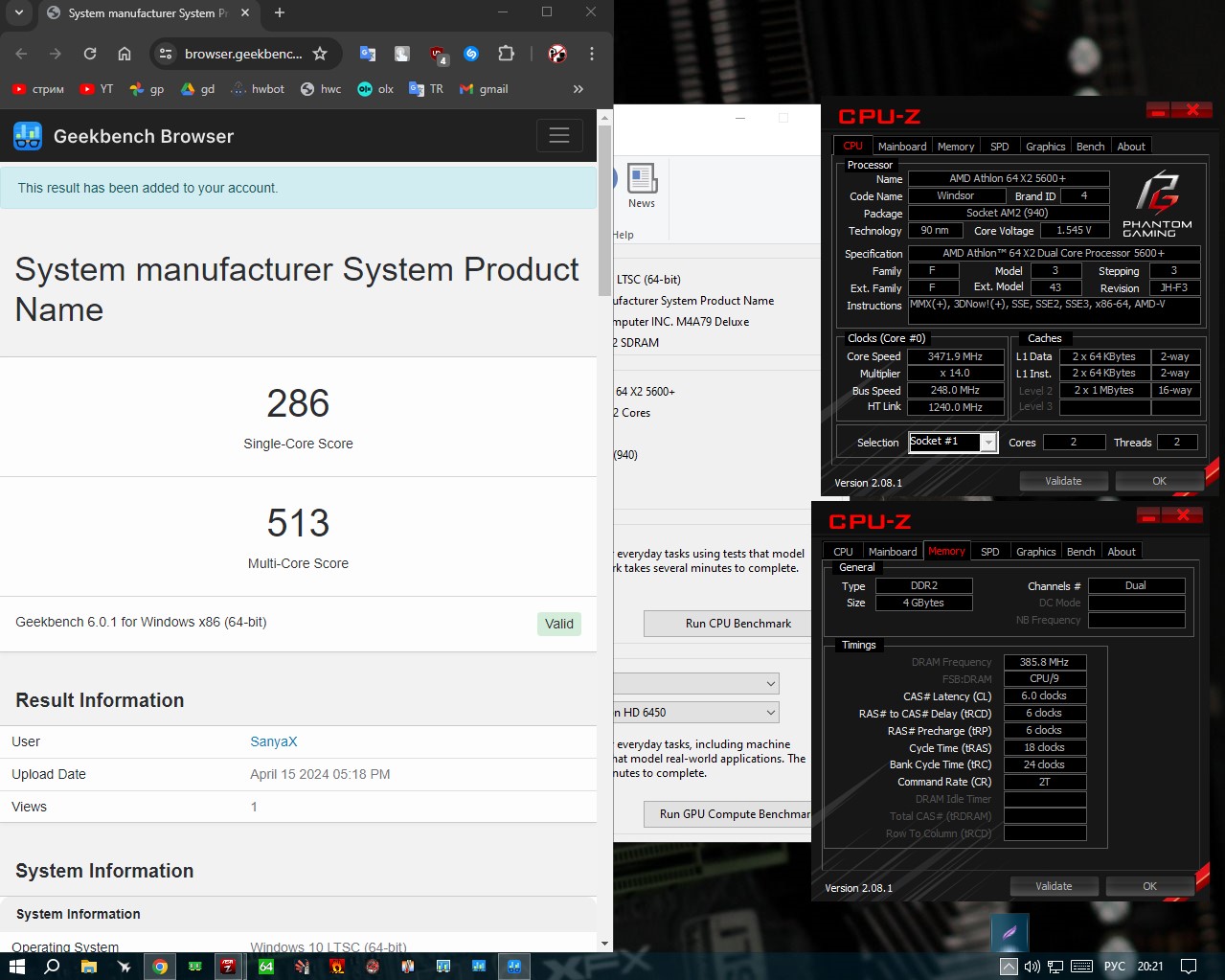The width and height of the screenshot is (1225, 980).
Task: Open the gmail bookmark
Action: pyautogui.click(x=484, y=89)
